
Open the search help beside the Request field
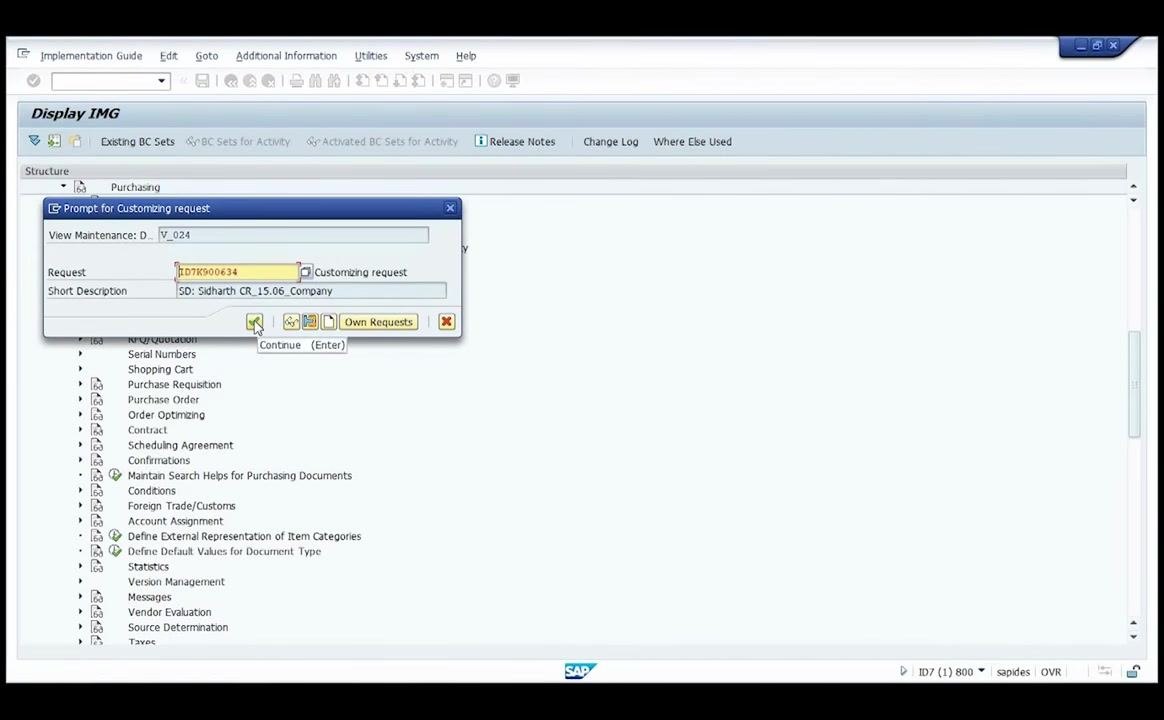(306, 272)
